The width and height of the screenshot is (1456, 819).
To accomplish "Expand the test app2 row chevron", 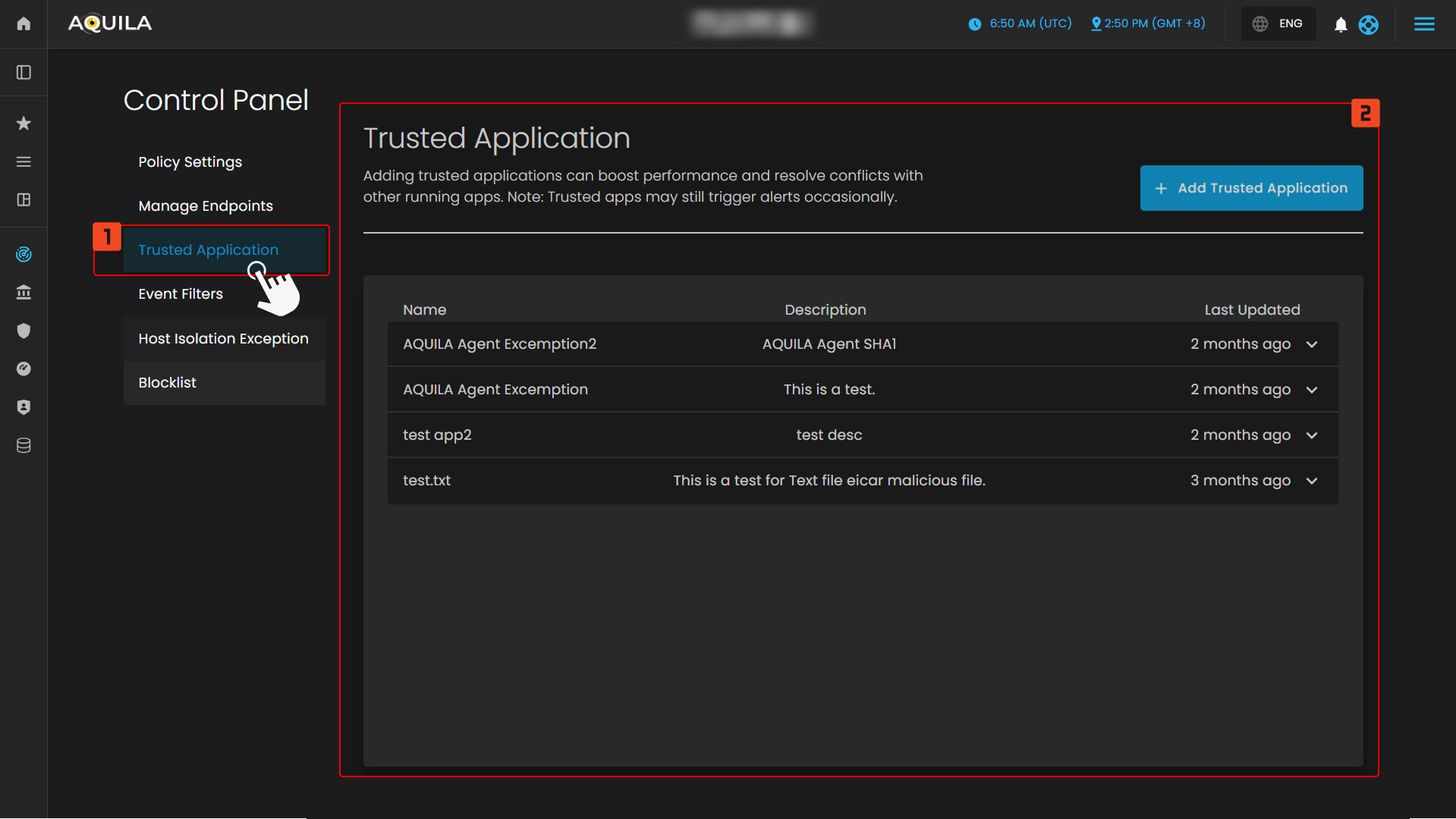I will pyautogui.click(x=1312, y=435).
